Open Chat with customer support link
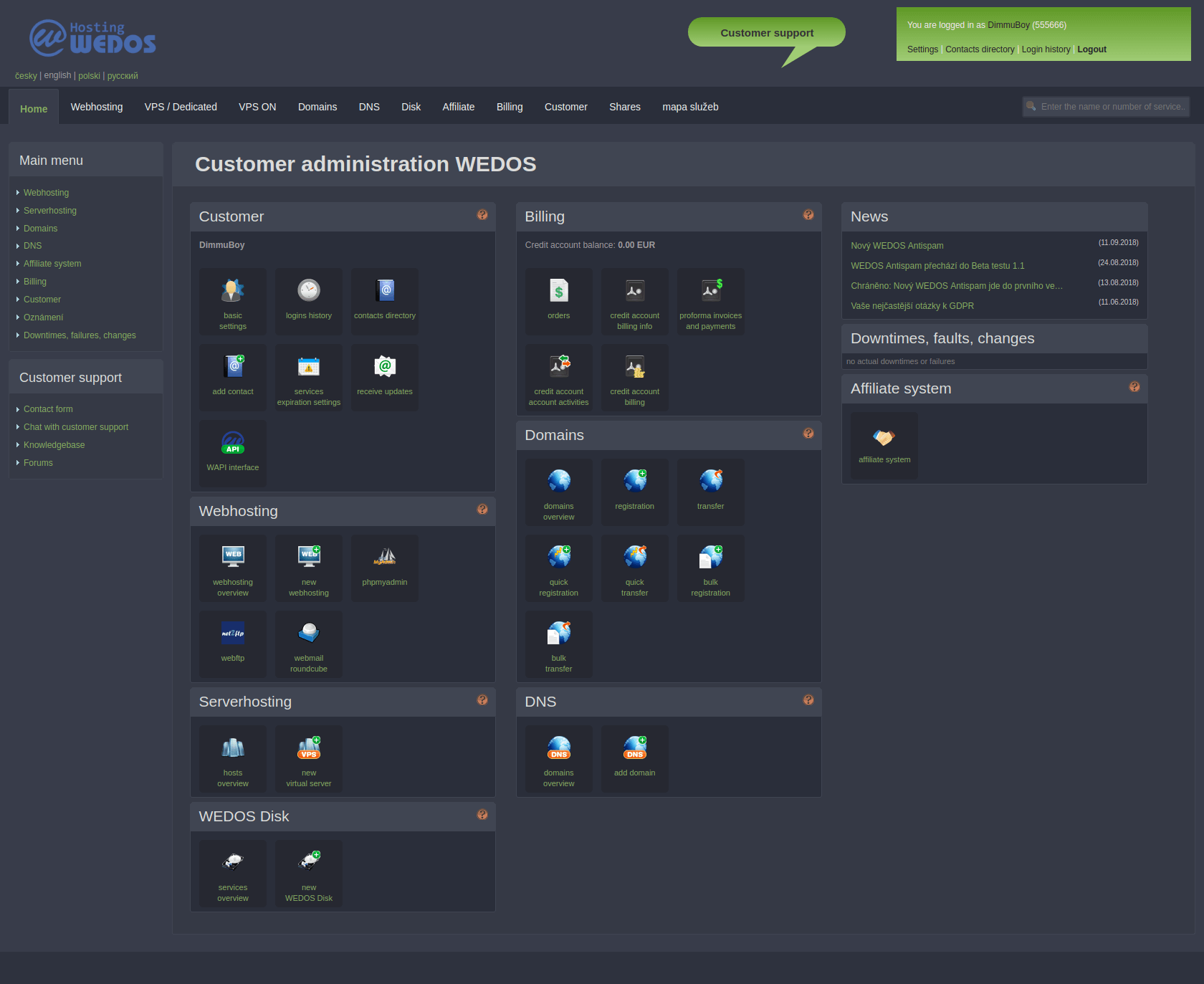The width and height of the screenshot is (1204, 984). pyautogui.click(x=76, y=427)
